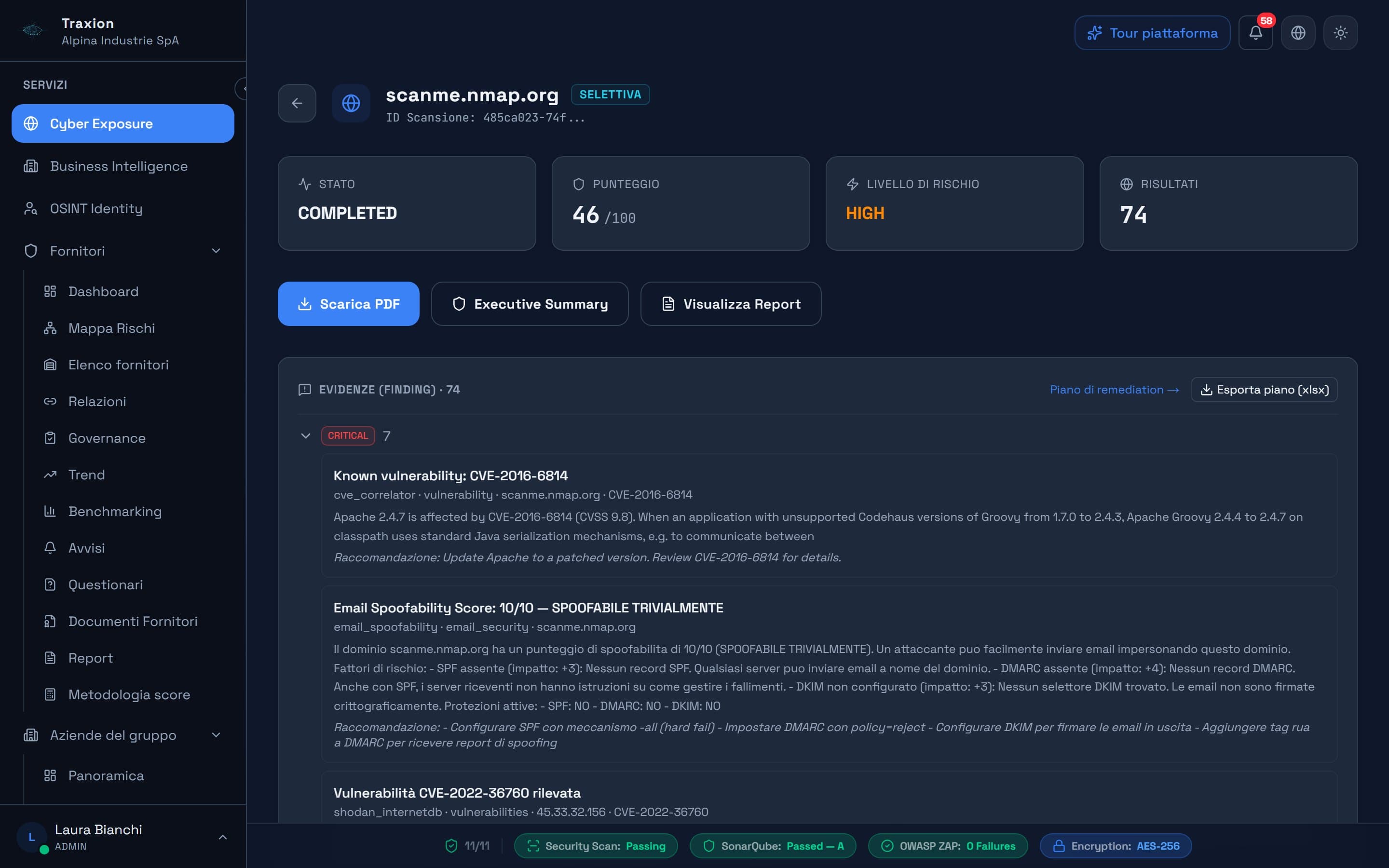The image size is (1389, 868).
Task: Click the EVIDENZE (FINDING) message icon
Action: coord(305,390)
